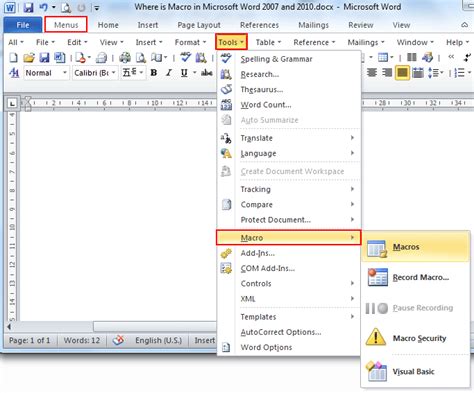
Task: Click the Save icon in the classic toolbar
Action: [44, 58]
